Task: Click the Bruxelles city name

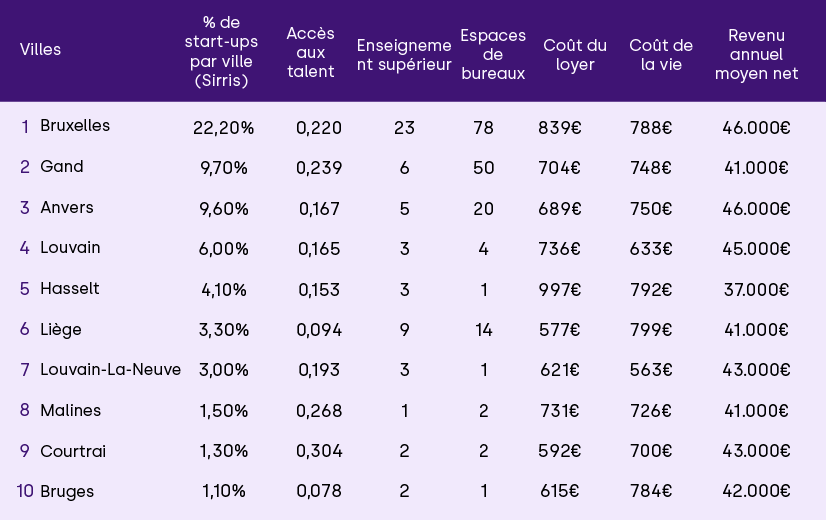Action: coord(75,126)
